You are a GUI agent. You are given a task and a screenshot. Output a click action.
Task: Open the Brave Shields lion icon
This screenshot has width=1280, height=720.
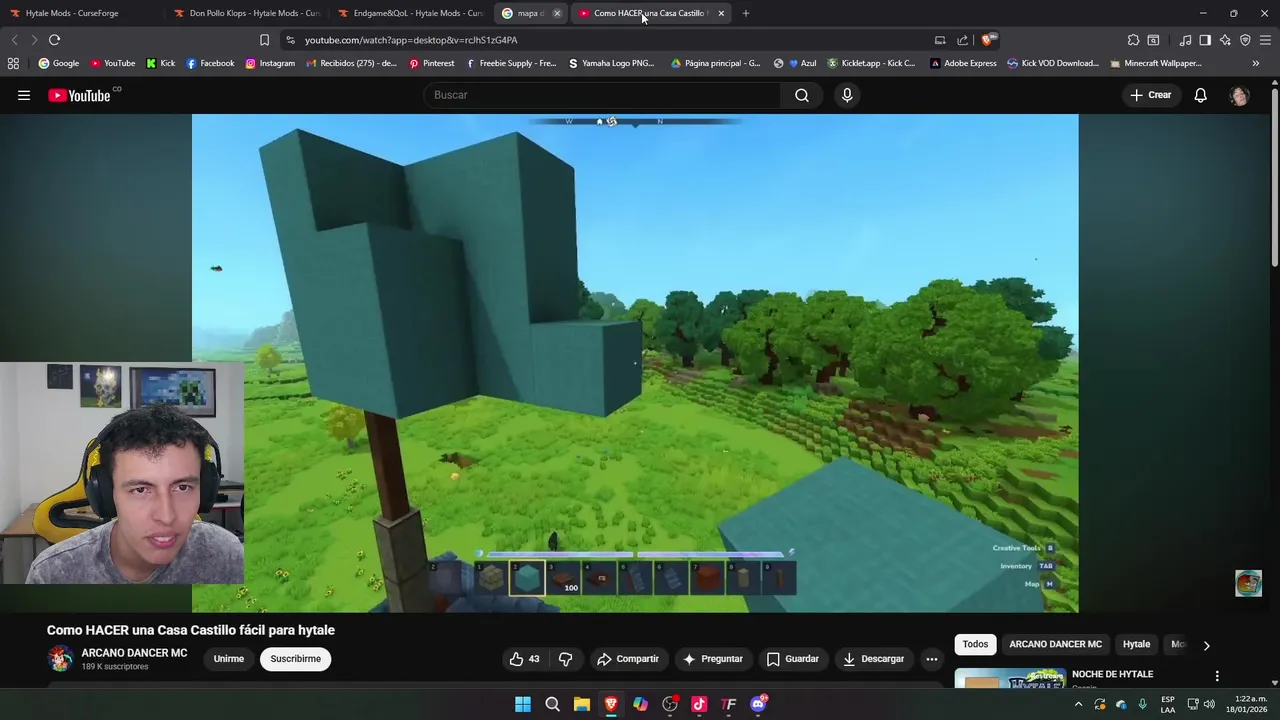click(987, 40)
